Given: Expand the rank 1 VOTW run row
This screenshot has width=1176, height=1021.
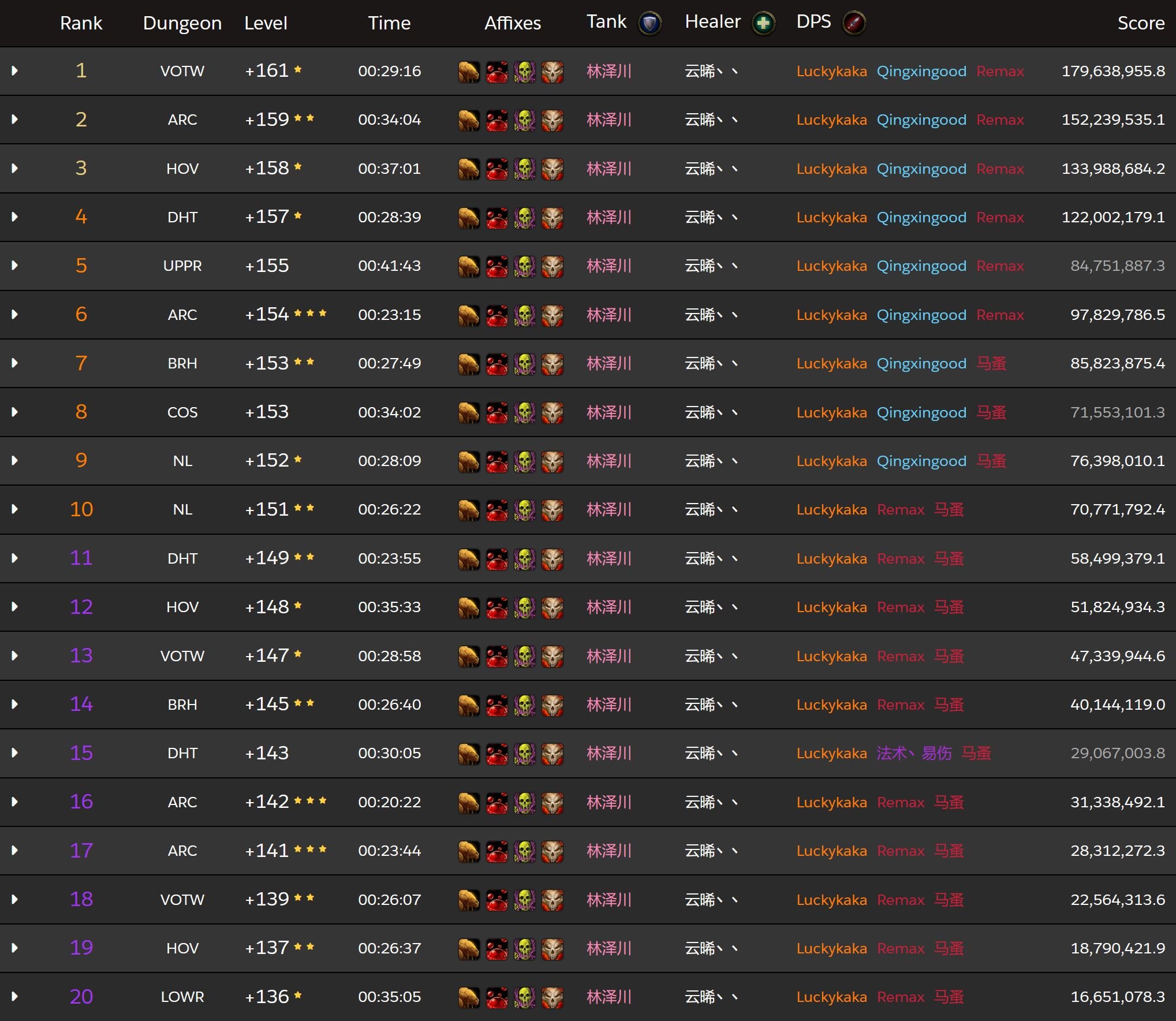Looking at the screenshot, I should pos(15,71).
